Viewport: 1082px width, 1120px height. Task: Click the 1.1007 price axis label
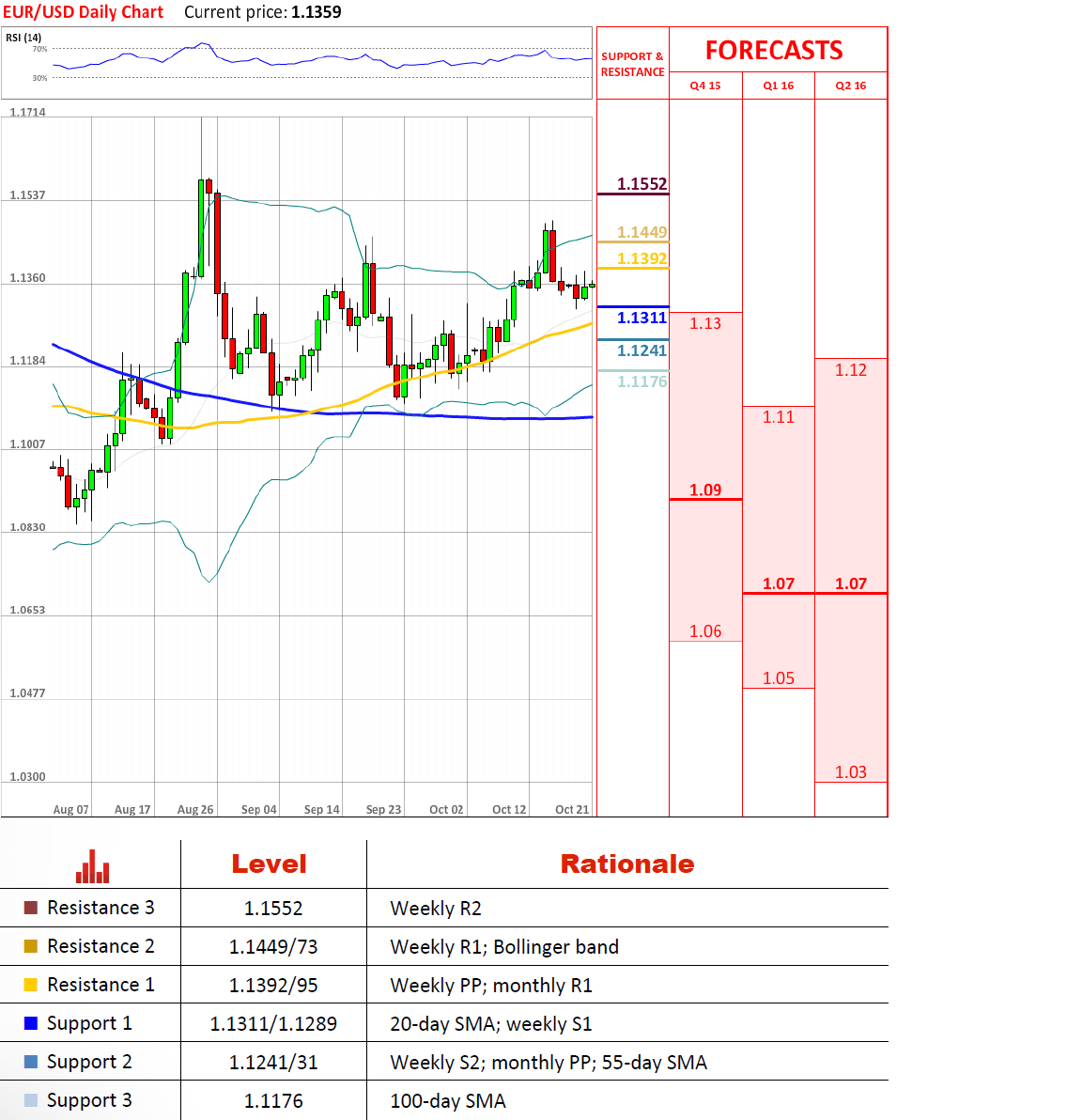tap(27, 444)
